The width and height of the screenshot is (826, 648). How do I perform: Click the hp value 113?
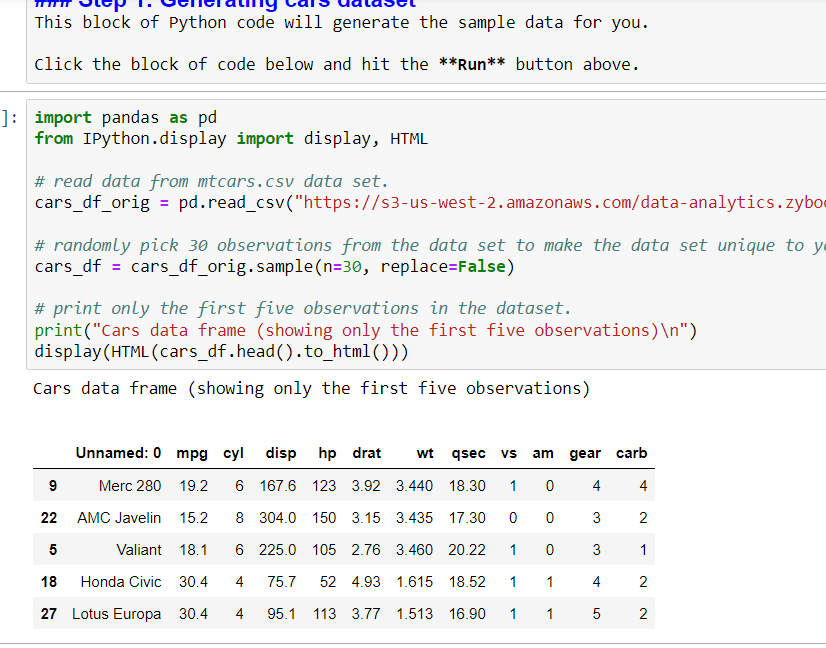pos(324,614)
